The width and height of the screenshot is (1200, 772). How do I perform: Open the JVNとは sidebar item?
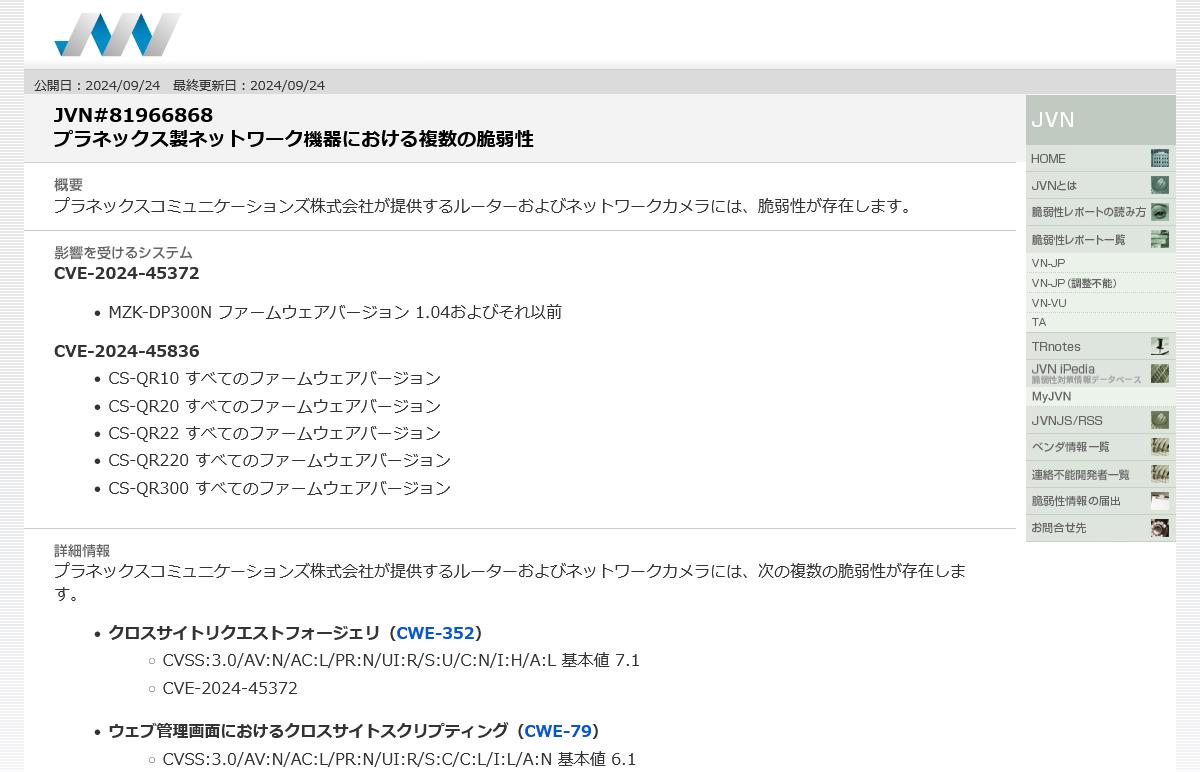click(x=1100, y=185)
